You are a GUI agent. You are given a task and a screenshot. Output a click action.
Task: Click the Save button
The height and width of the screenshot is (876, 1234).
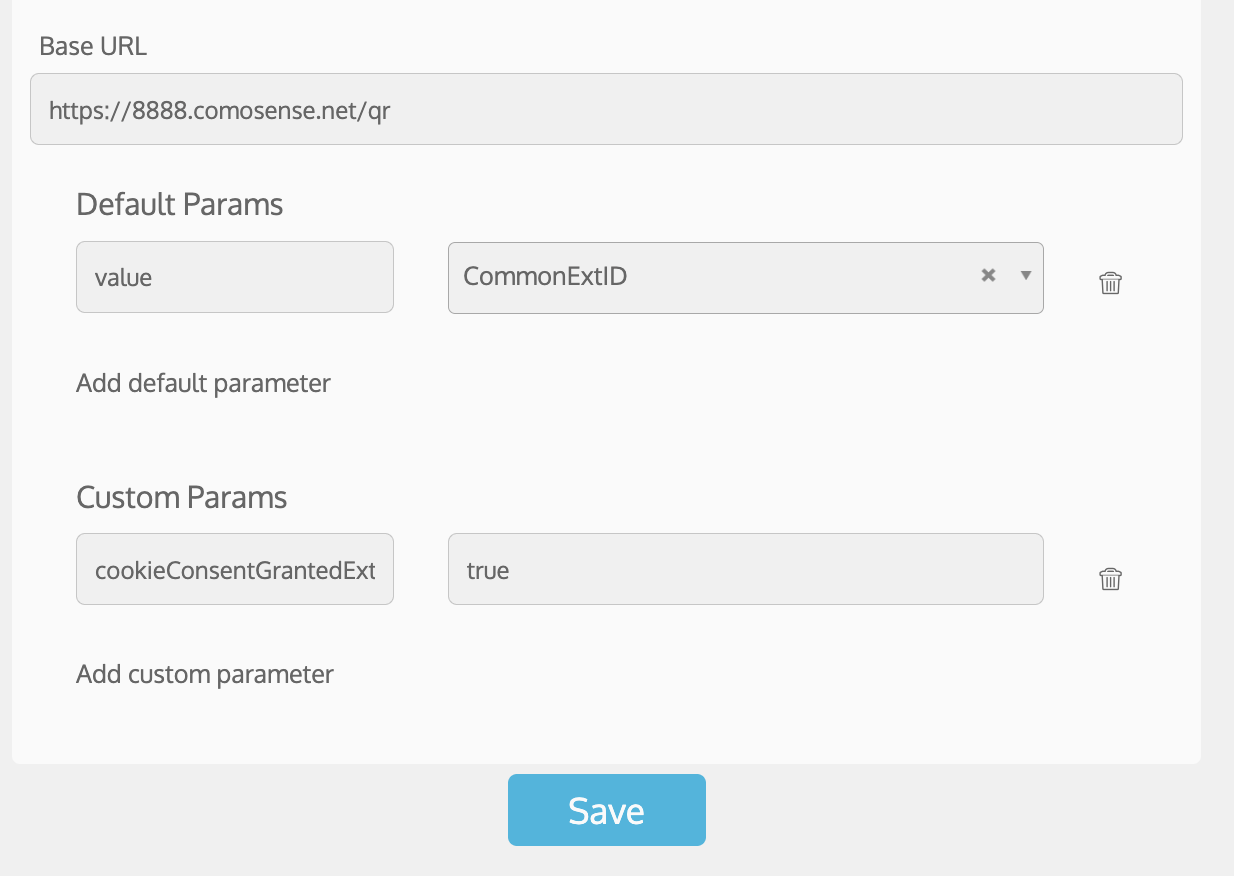coord(606,810)
